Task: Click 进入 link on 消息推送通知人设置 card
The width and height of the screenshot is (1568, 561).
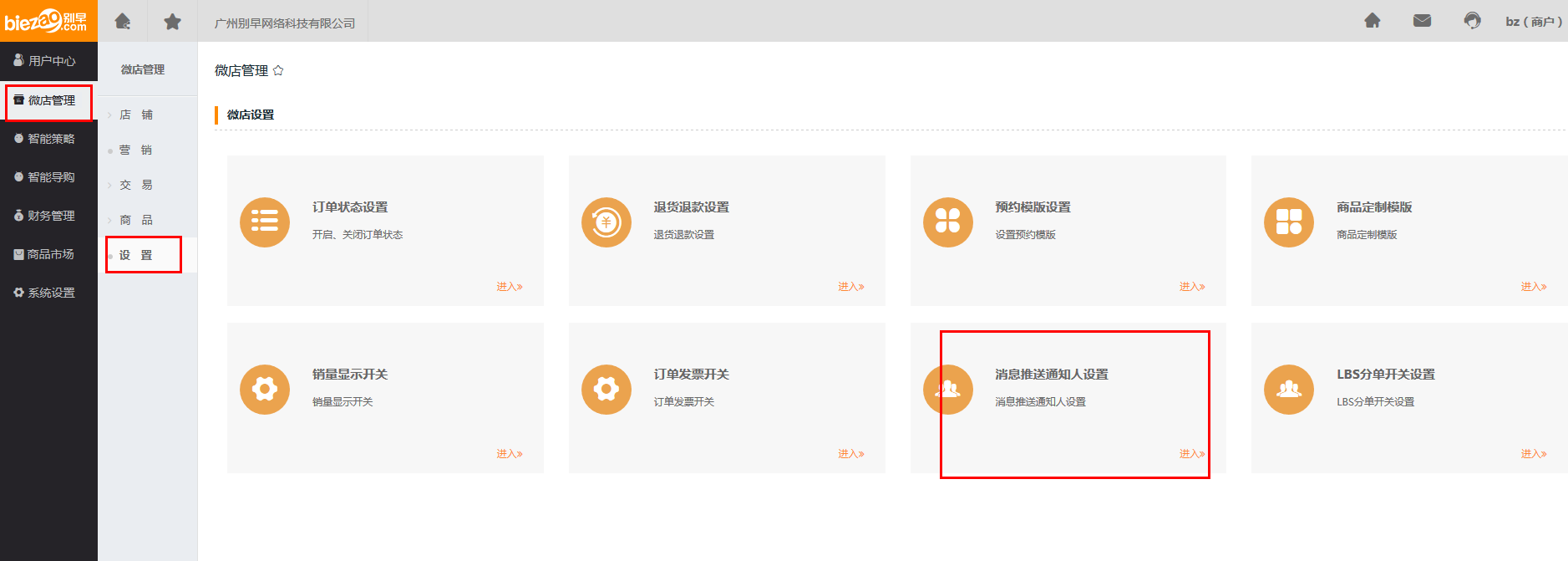Action: point(1191,454)
